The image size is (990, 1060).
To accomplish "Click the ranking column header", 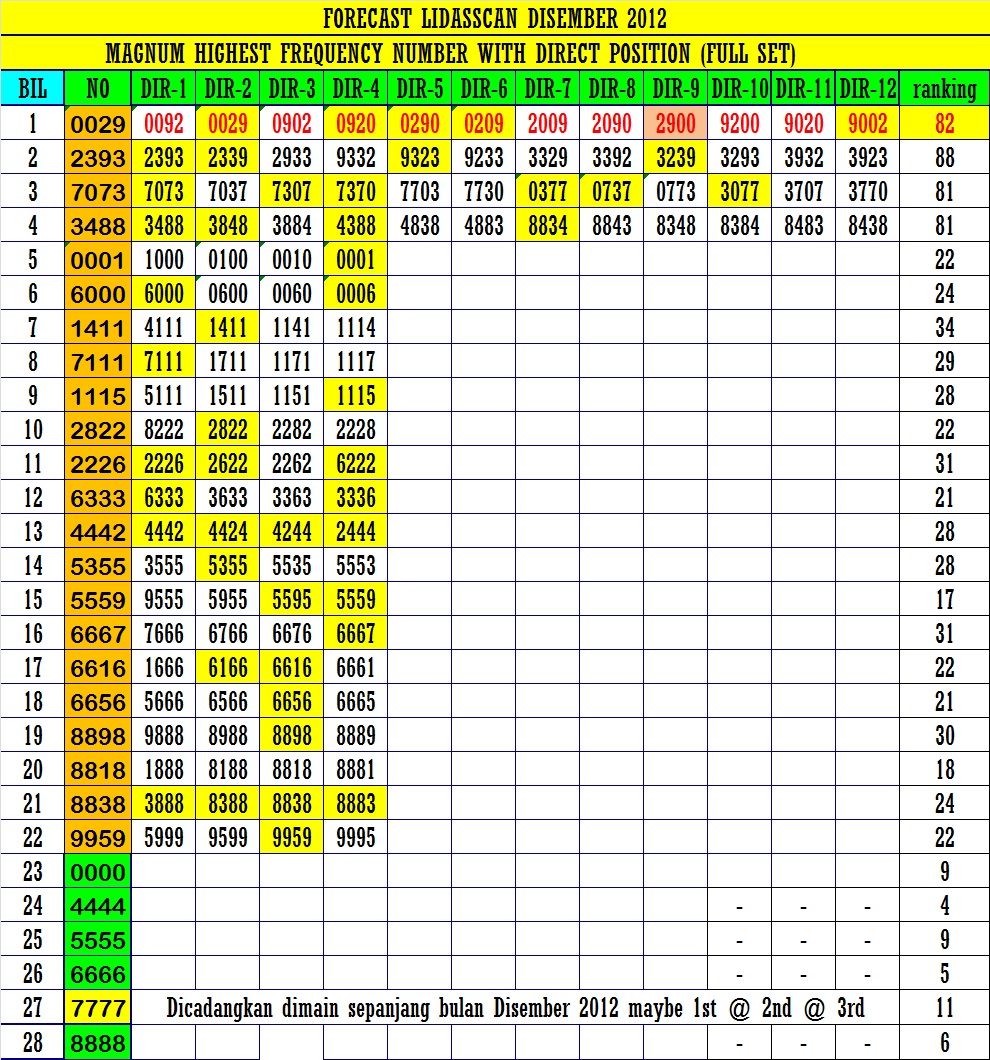I will [x=945, y=89].
